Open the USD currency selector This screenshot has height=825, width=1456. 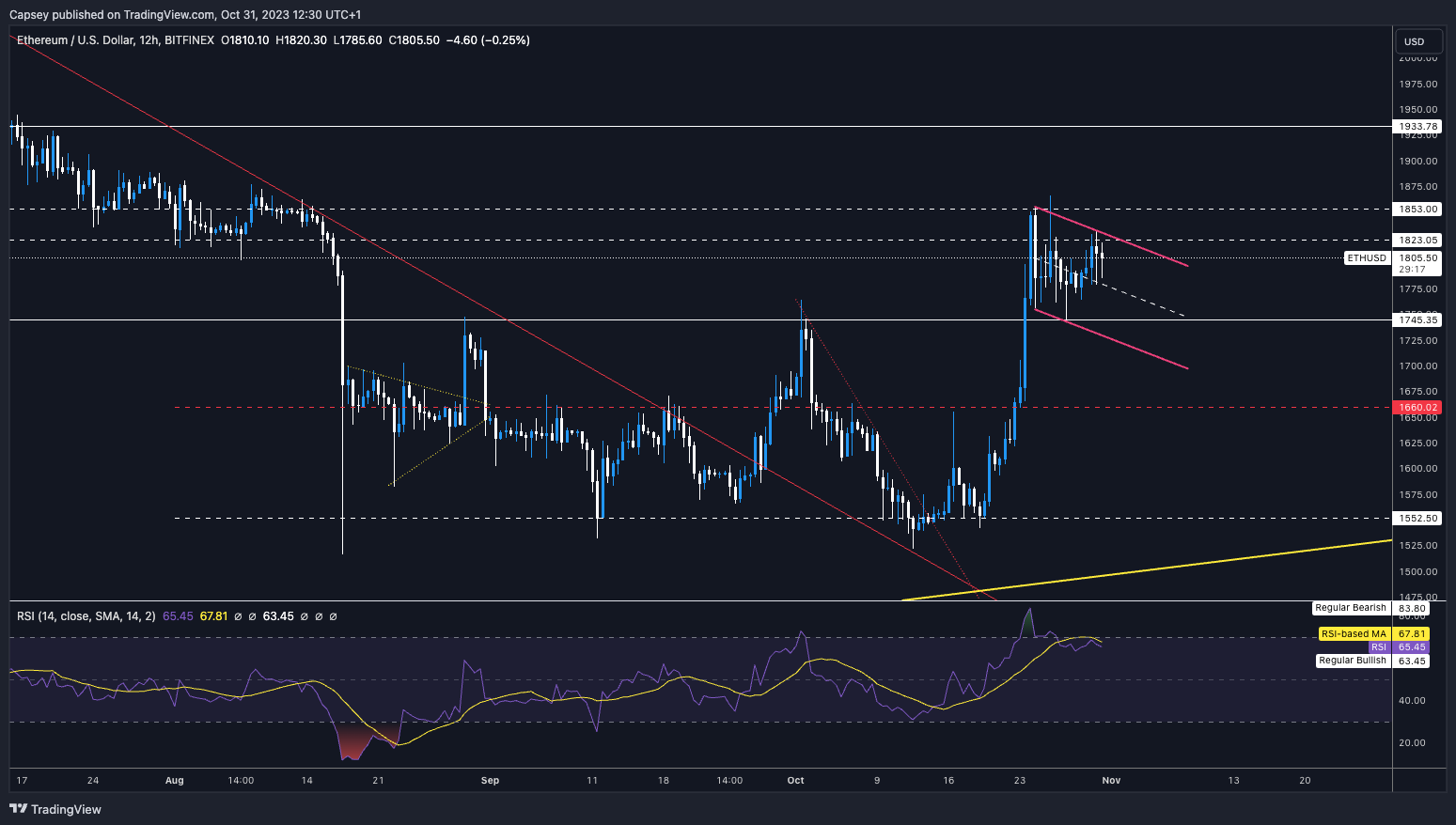(1414, 41)
